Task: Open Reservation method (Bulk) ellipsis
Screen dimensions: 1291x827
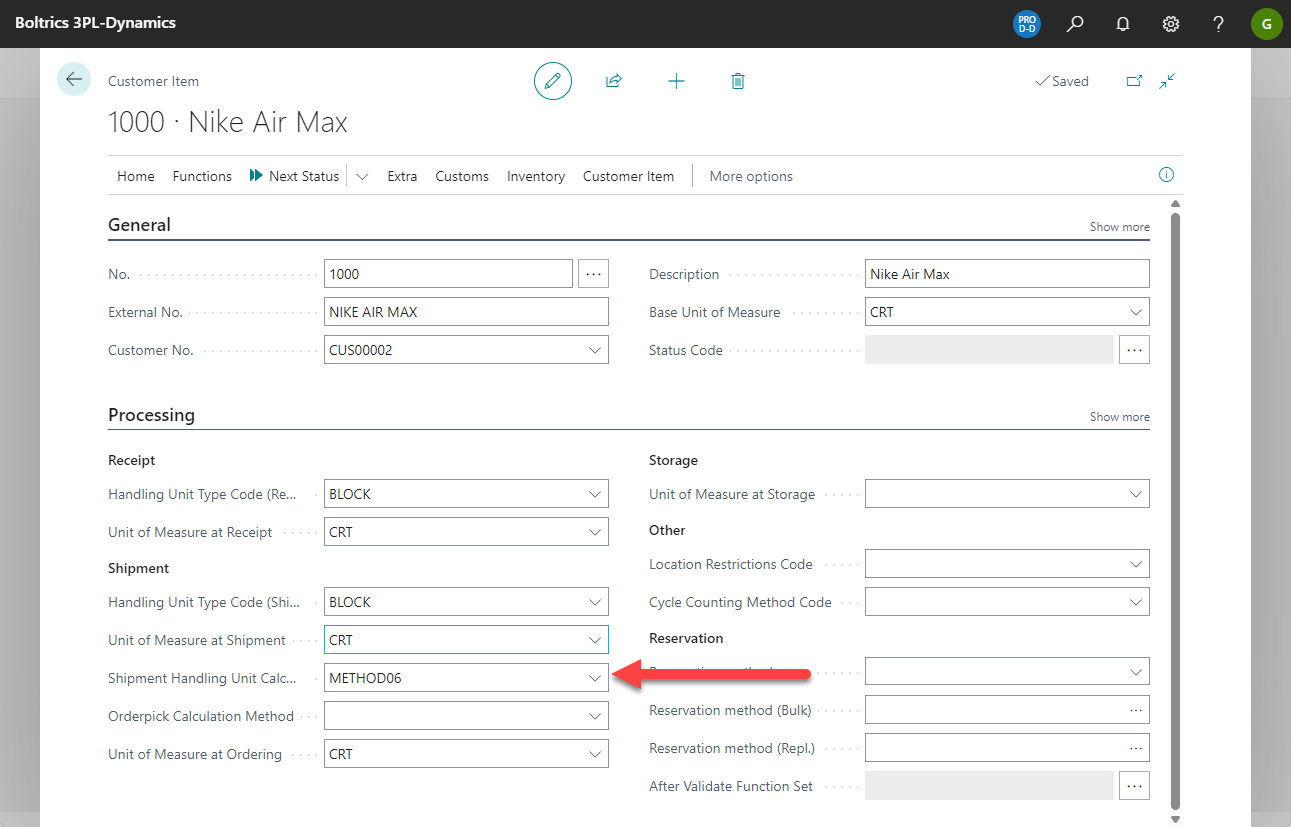Action: 1135,710
